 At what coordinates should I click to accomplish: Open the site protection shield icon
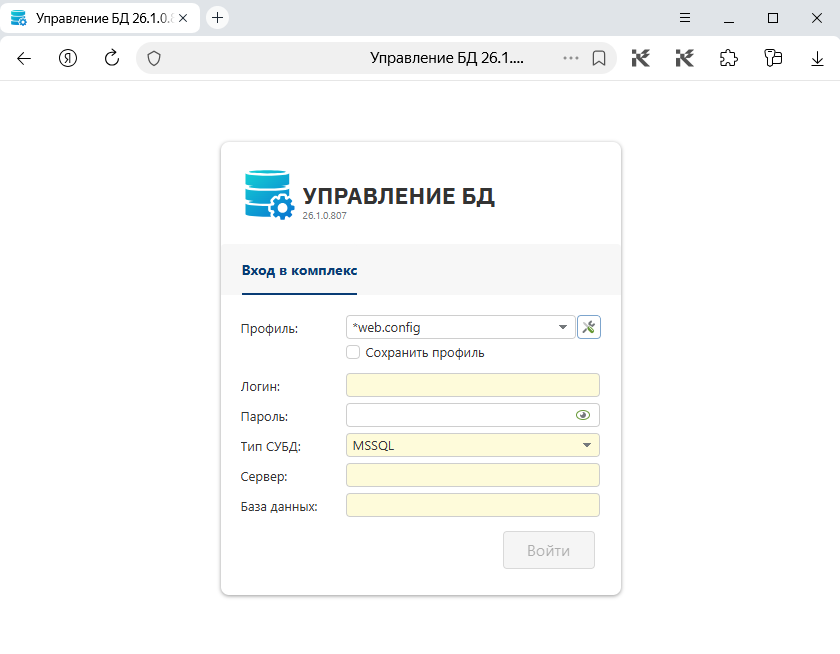tap(154, 58)
